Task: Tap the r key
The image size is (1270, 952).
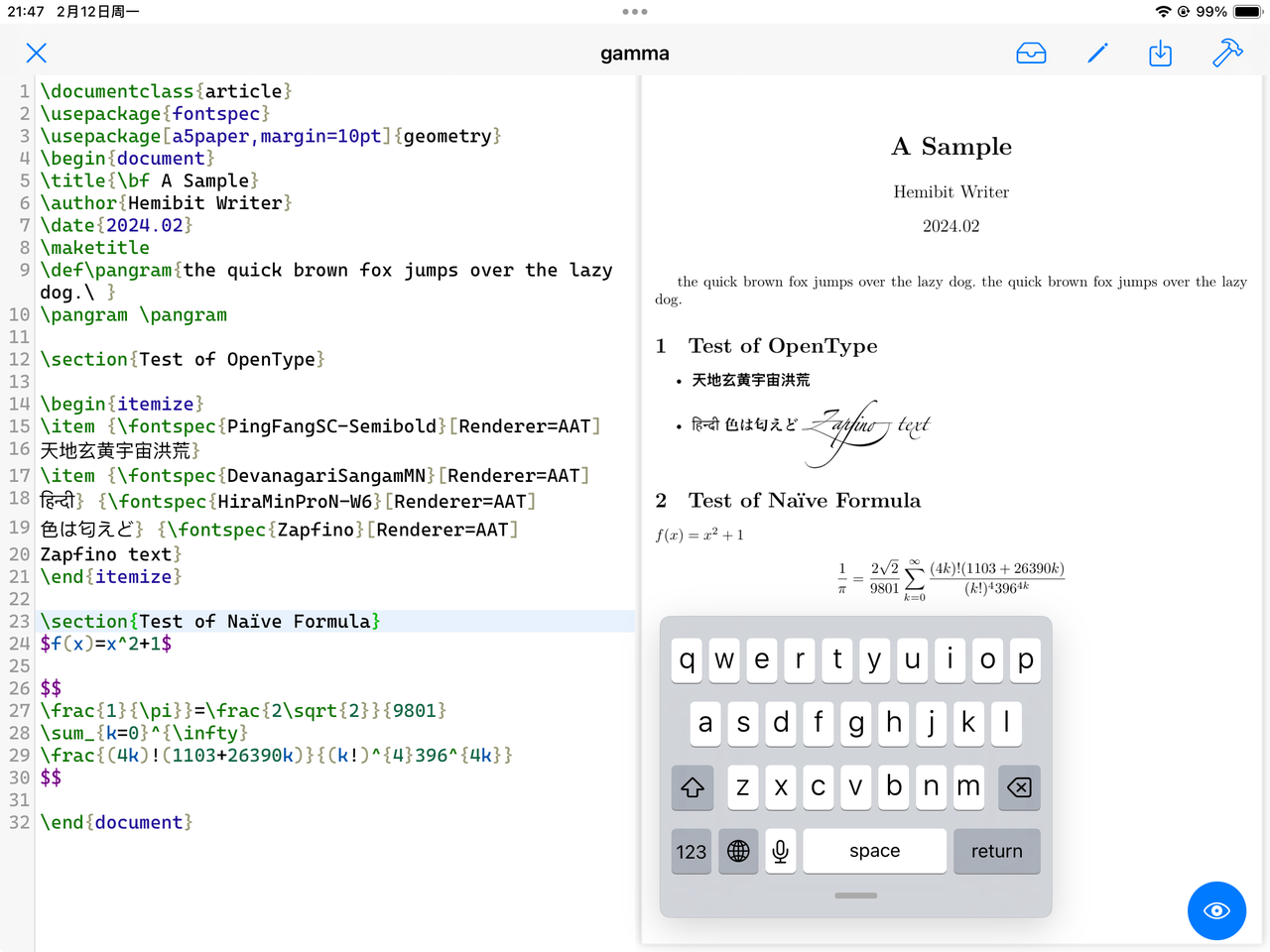Action: click(x=800, y=659)
